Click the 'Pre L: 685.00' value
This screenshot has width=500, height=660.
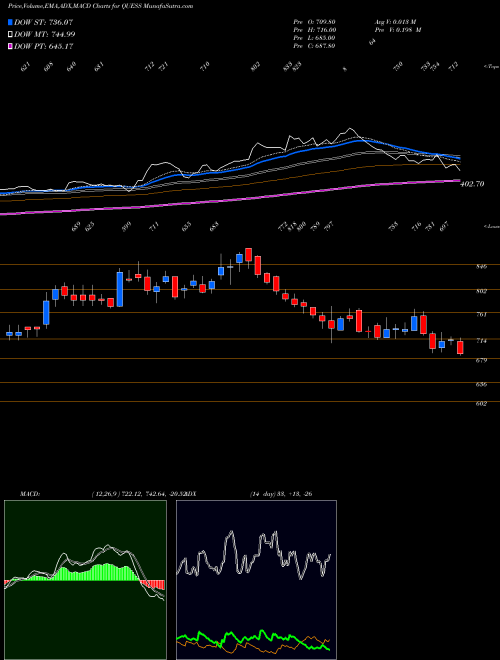click(x=314, y=38)
